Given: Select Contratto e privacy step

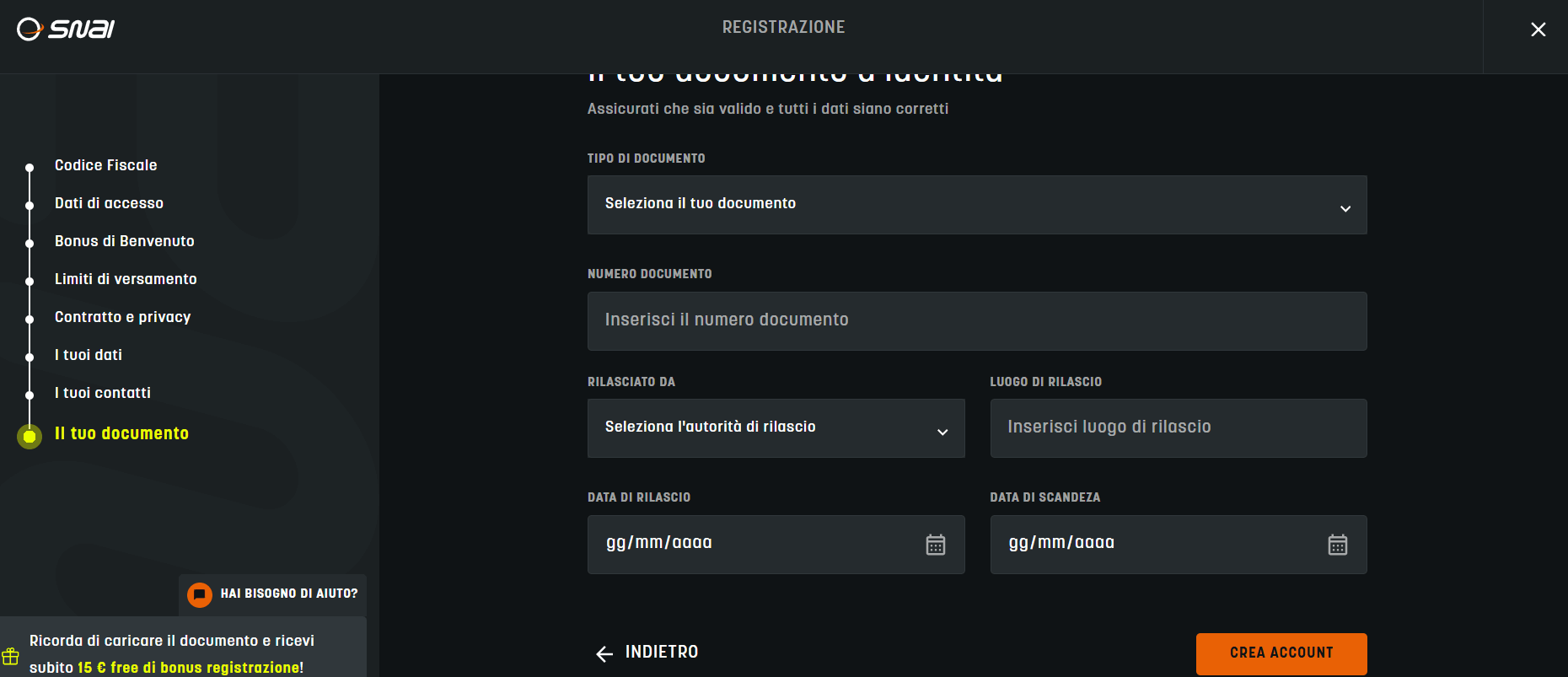Looking at the screenshot, I should [122, 317].
